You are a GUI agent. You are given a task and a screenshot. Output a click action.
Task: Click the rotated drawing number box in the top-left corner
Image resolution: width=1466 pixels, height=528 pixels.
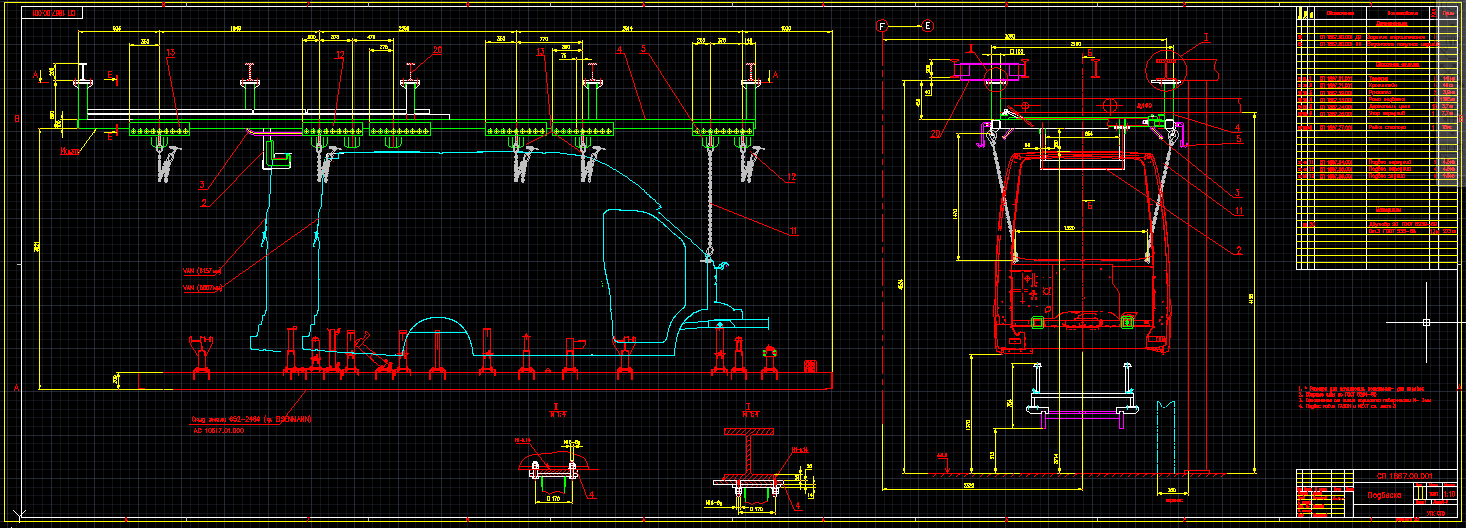click(x=52, y=15)
